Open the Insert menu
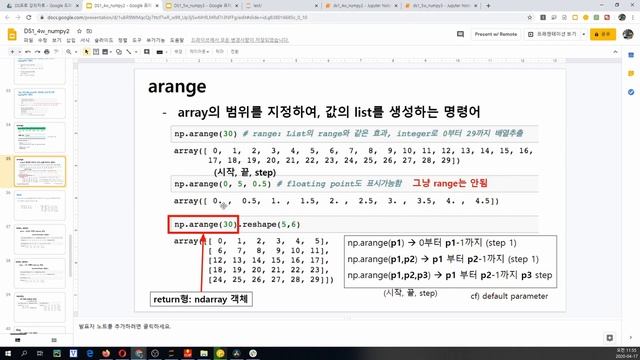This screenshot has height=360, width=640. point(71,40)
